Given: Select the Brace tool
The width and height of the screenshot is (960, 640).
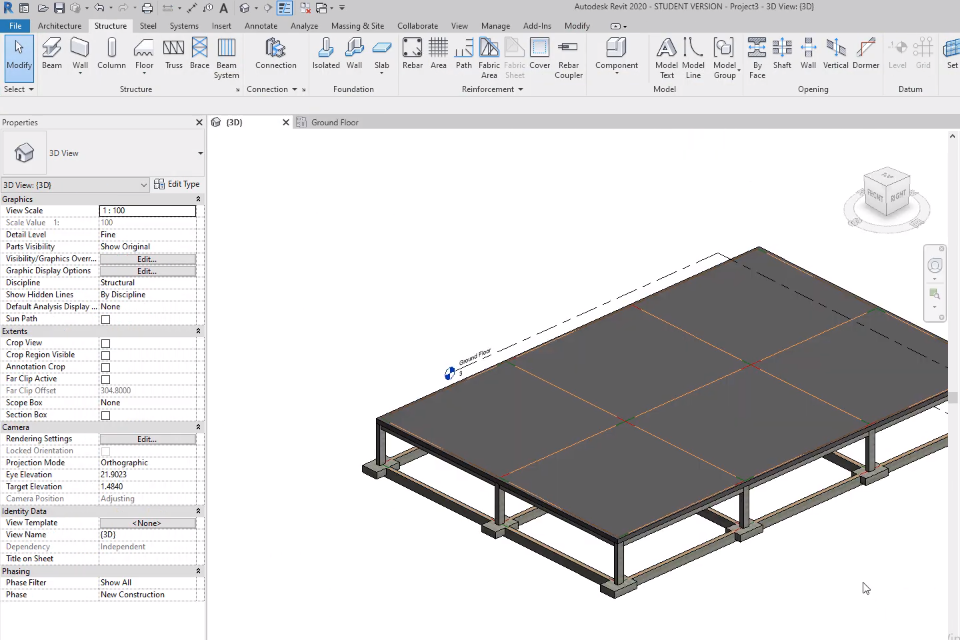Looking at the screenshot, I should [x=199, y=53].
